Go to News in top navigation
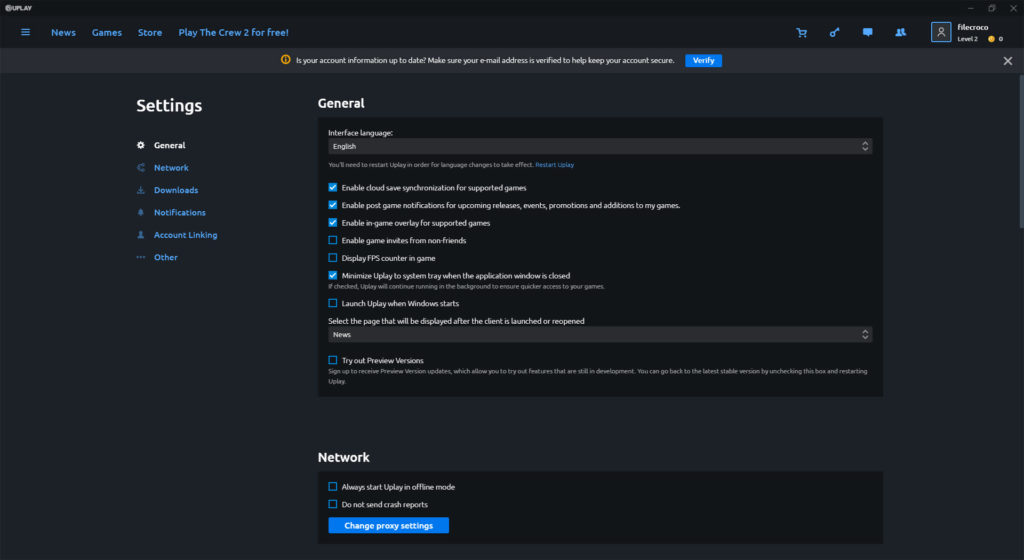Viewport: 1024px width, 560px height. [63, 33]
